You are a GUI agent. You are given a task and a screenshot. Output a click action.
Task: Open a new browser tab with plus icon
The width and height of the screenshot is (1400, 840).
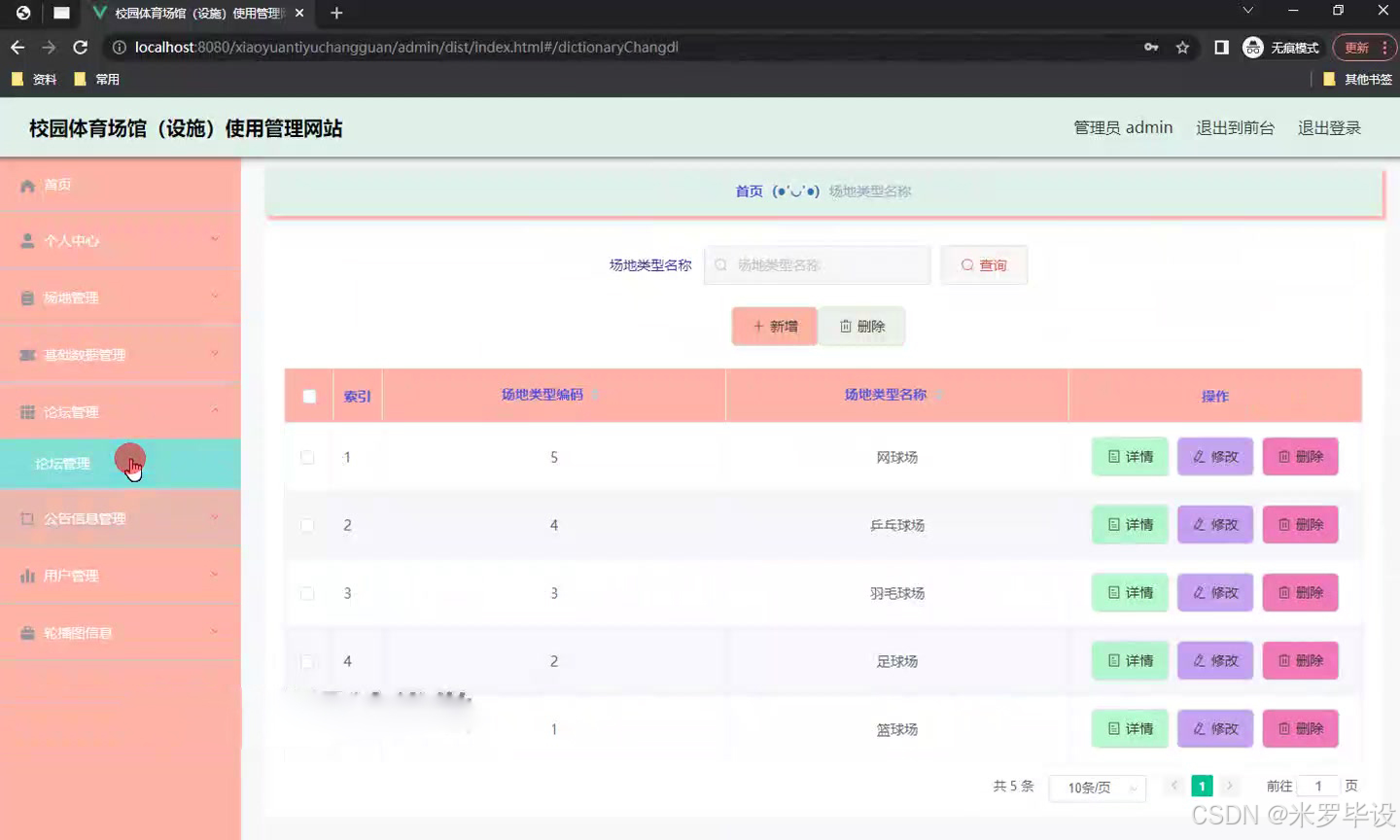click(336, 13)
